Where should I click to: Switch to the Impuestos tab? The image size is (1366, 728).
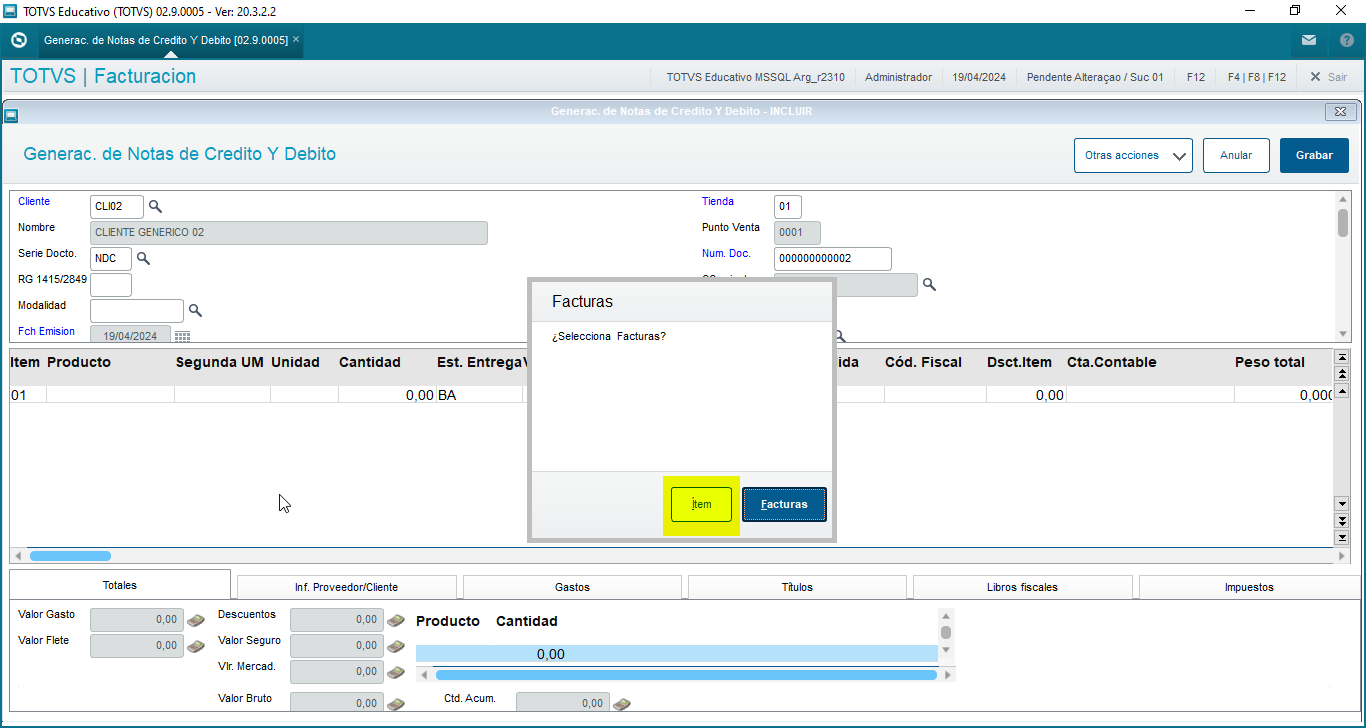[x=1249, y=587]
